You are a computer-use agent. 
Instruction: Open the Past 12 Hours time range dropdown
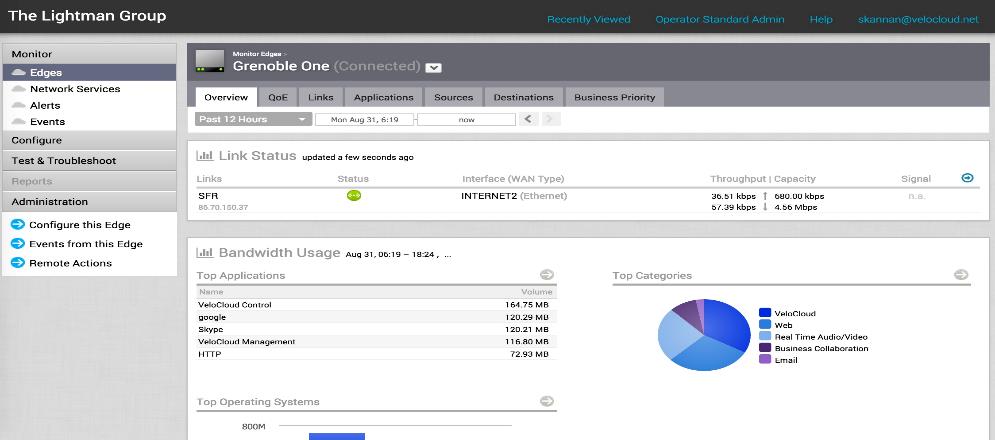pos(253,119)
